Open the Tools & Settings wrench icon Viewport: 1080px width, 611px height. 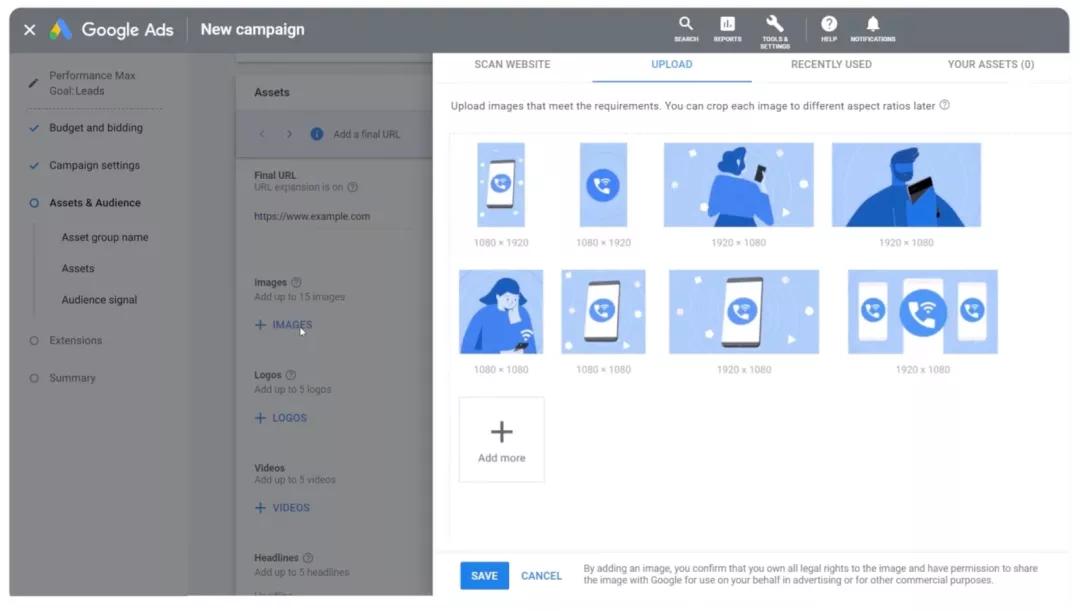[x=775, y=32]
